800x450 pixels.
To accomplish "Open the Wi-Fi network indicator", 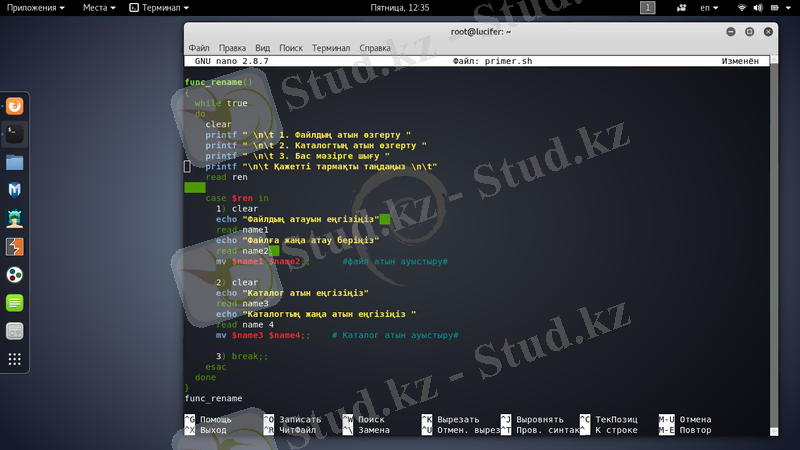I will (742, 7).
